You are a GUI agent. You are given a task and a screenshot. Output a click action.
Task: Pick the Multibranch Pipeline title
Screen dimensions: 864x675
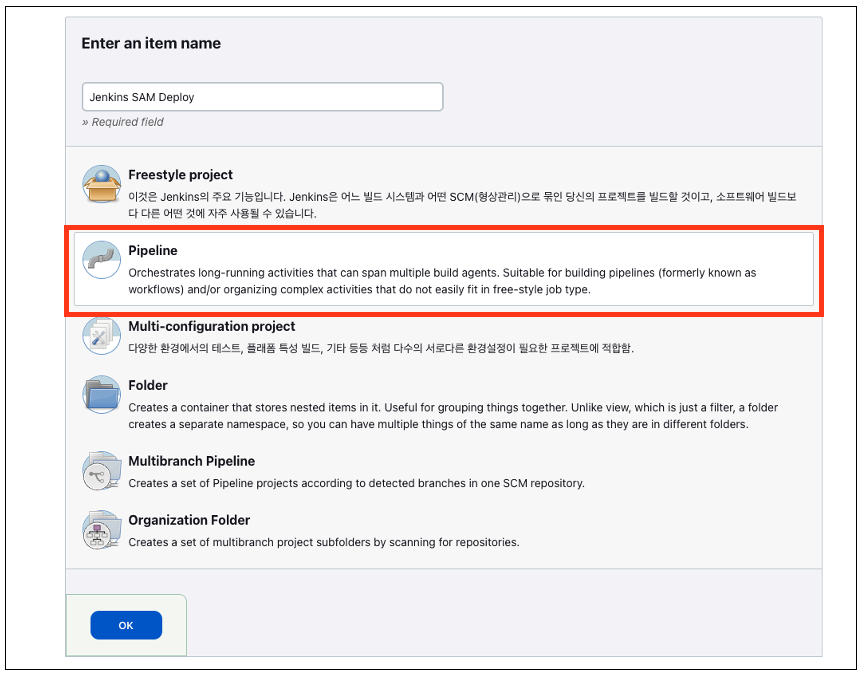click(191, 461)
